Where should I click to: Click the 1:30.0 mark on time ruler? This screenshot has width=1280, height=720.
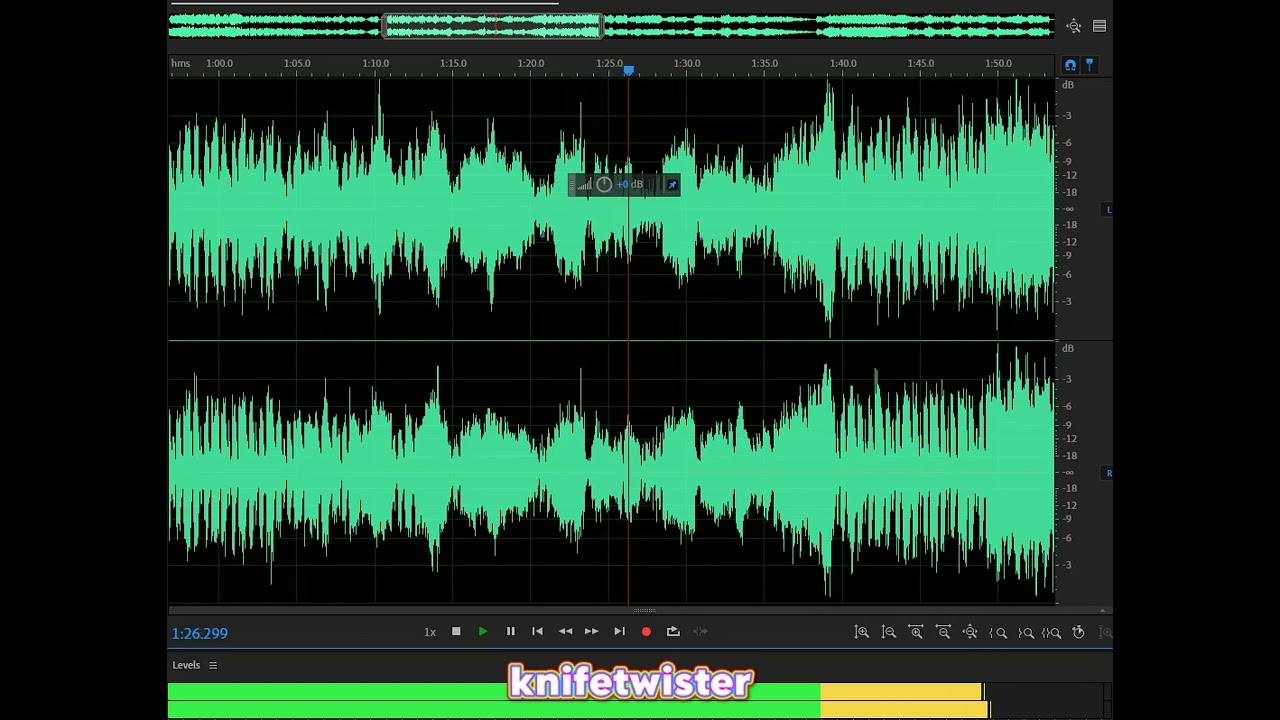point(687,63)
